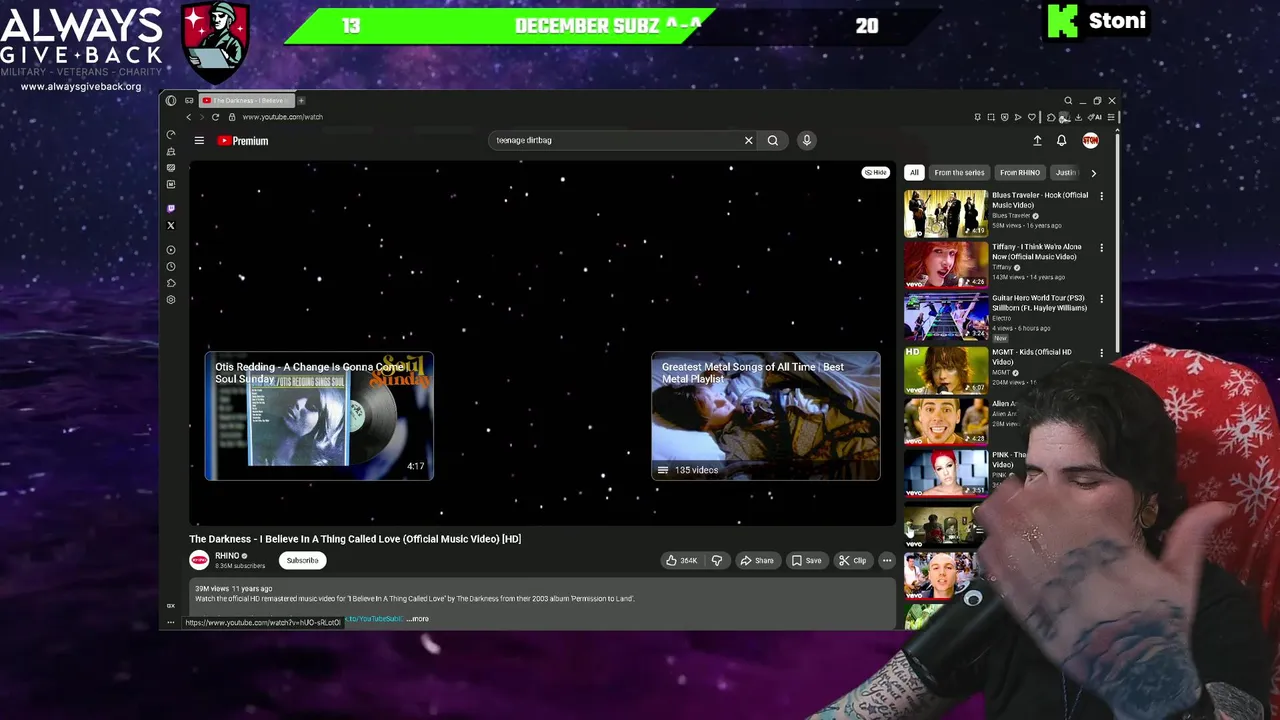Reload the YouTube page
Screen dimensions: 1280x720
(215, 117)
